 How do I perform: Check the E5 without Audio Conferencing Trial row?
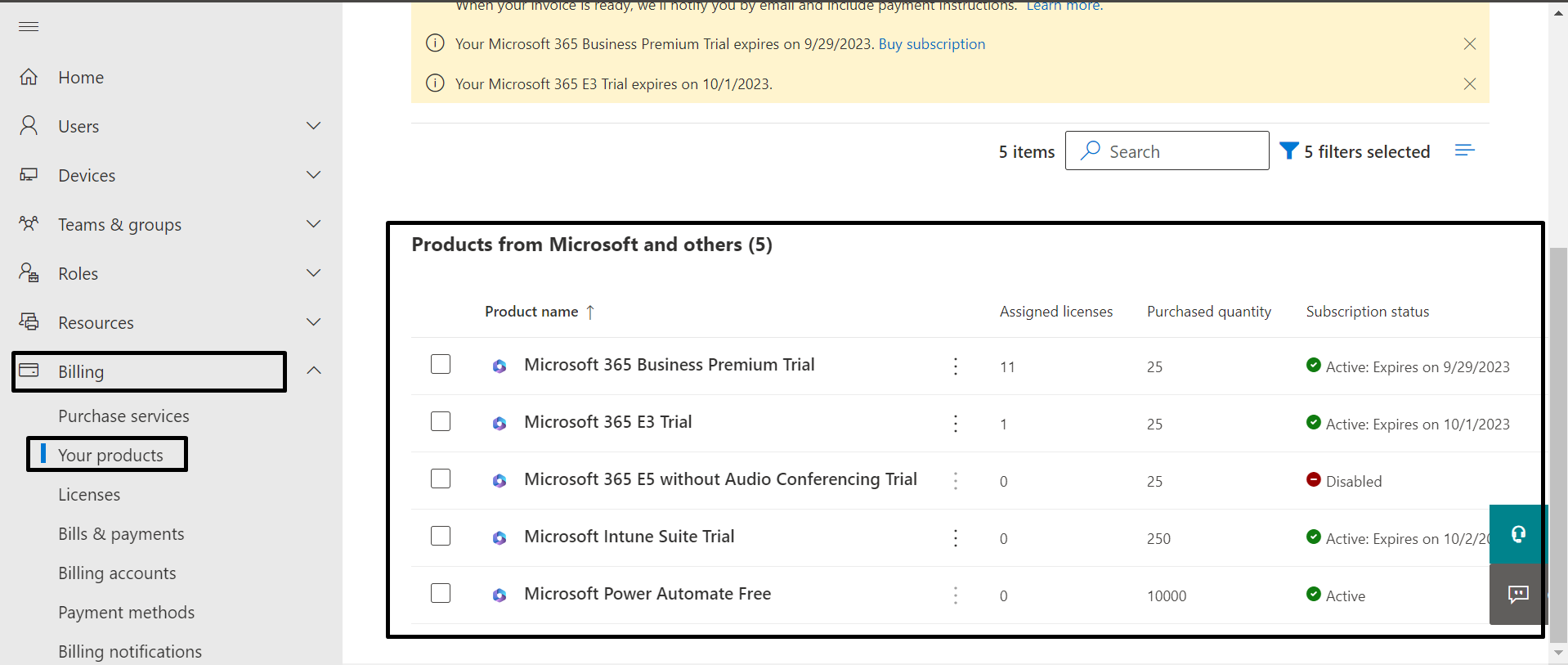pyautogui.click(x=441, y=479)
